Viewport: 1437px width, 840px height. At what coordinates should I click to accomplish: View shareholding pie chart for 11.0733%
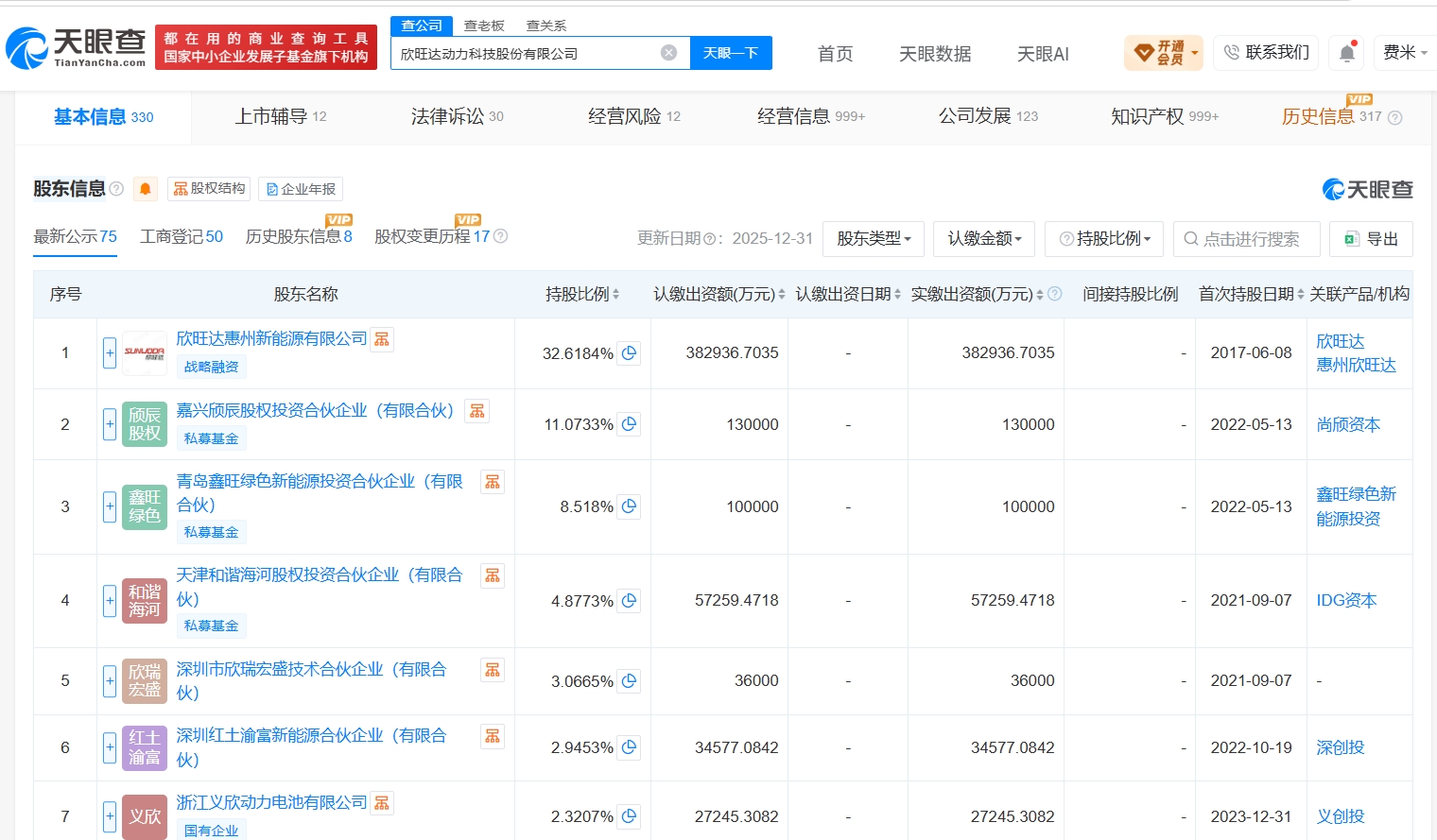click(630, 424)
